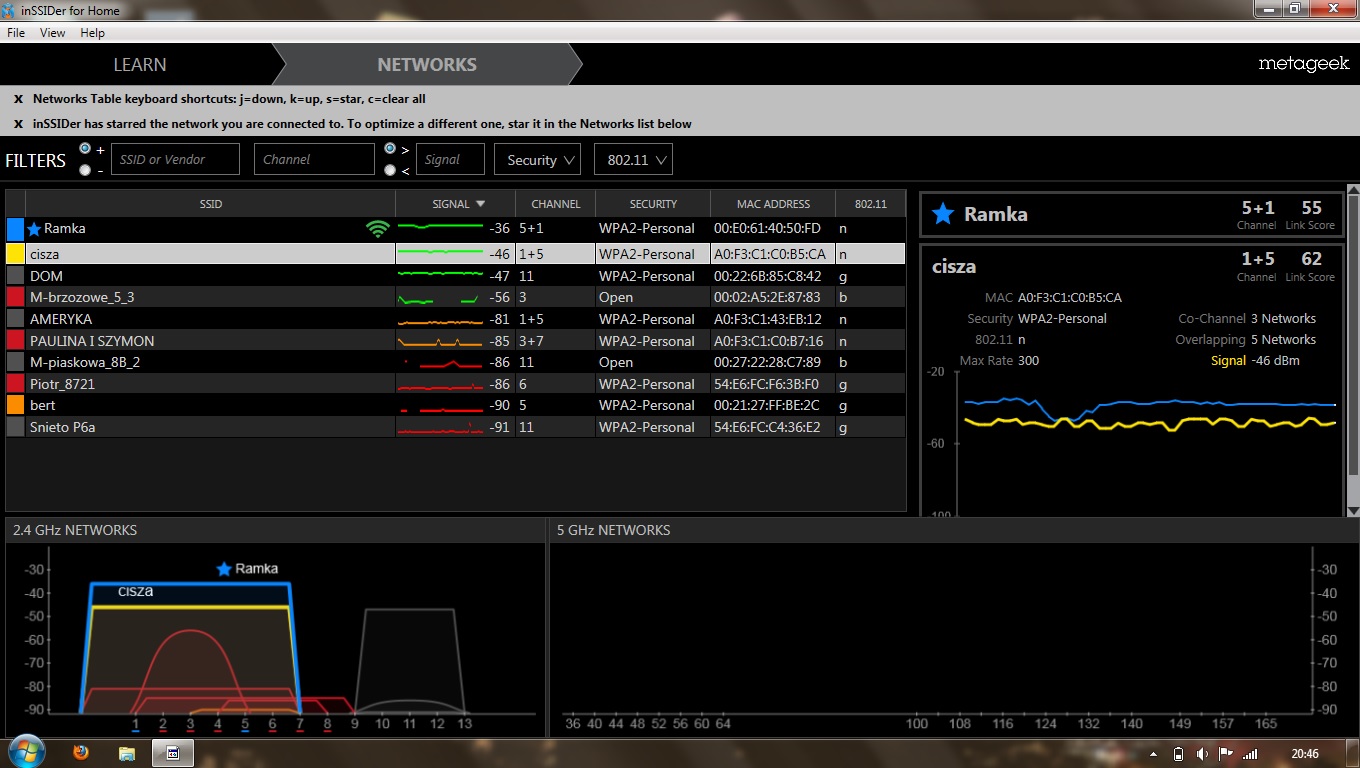Screen dimensions: 1360x768
Task: Switch to the NETWORKS tab
Action: tap(427, 65)
